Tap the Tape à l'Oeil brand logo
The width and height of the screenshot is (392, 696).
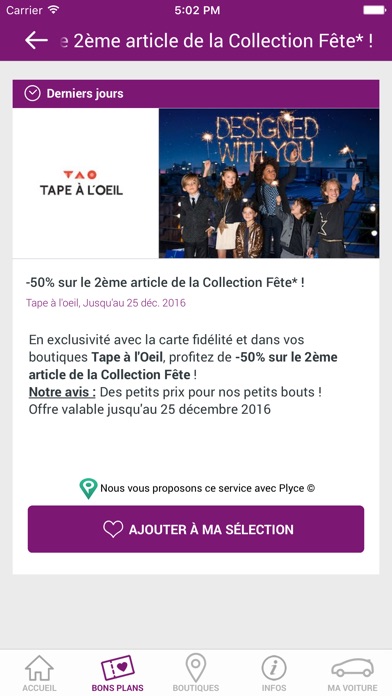click(x=81, y=183)
